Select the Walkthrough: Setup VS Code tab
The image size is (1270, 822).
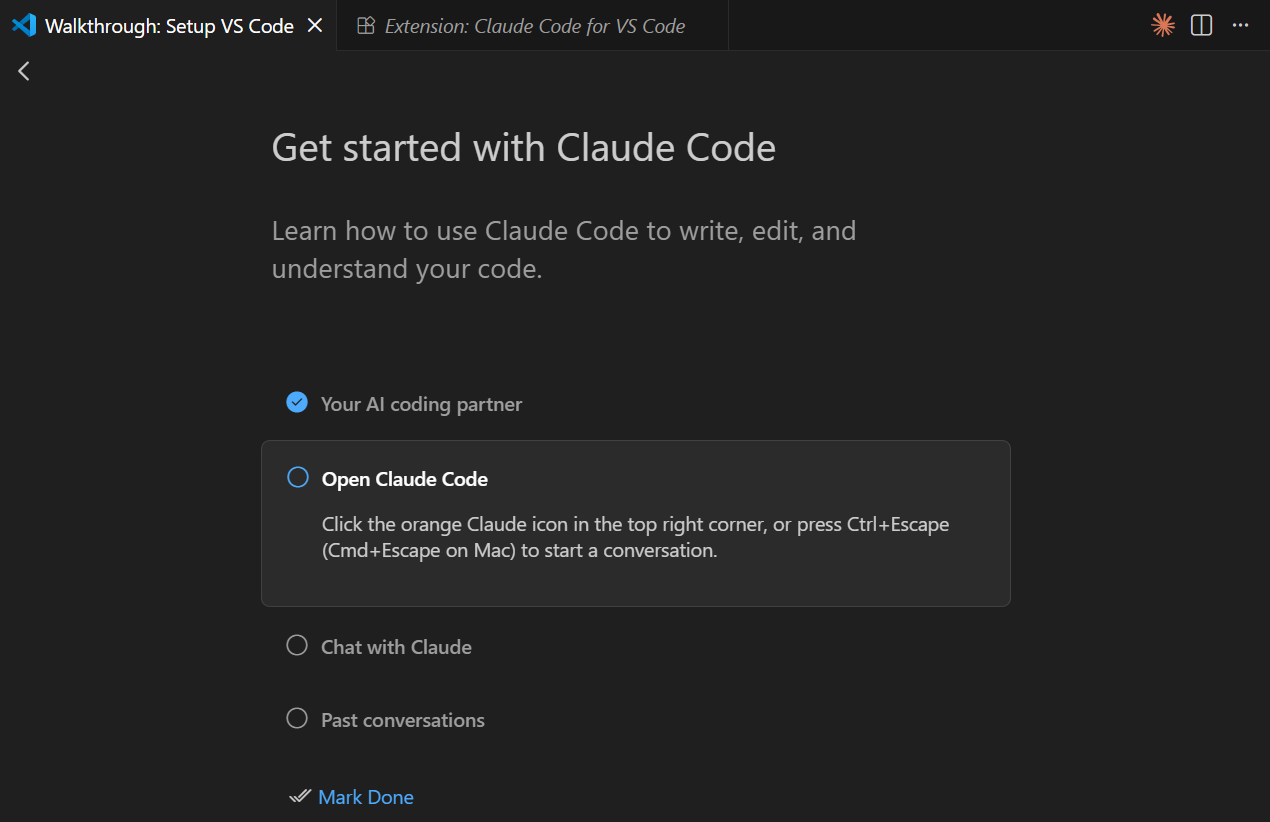click(169, 26)
